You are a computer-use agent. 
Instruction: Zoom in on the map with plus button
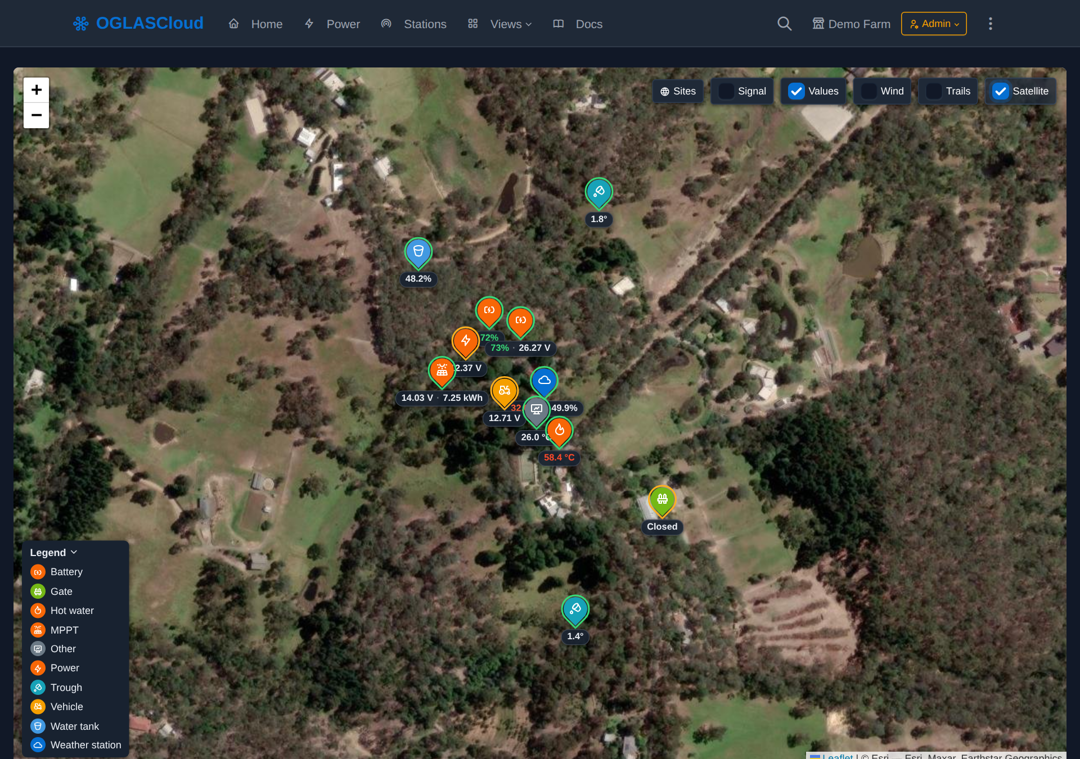37,90
